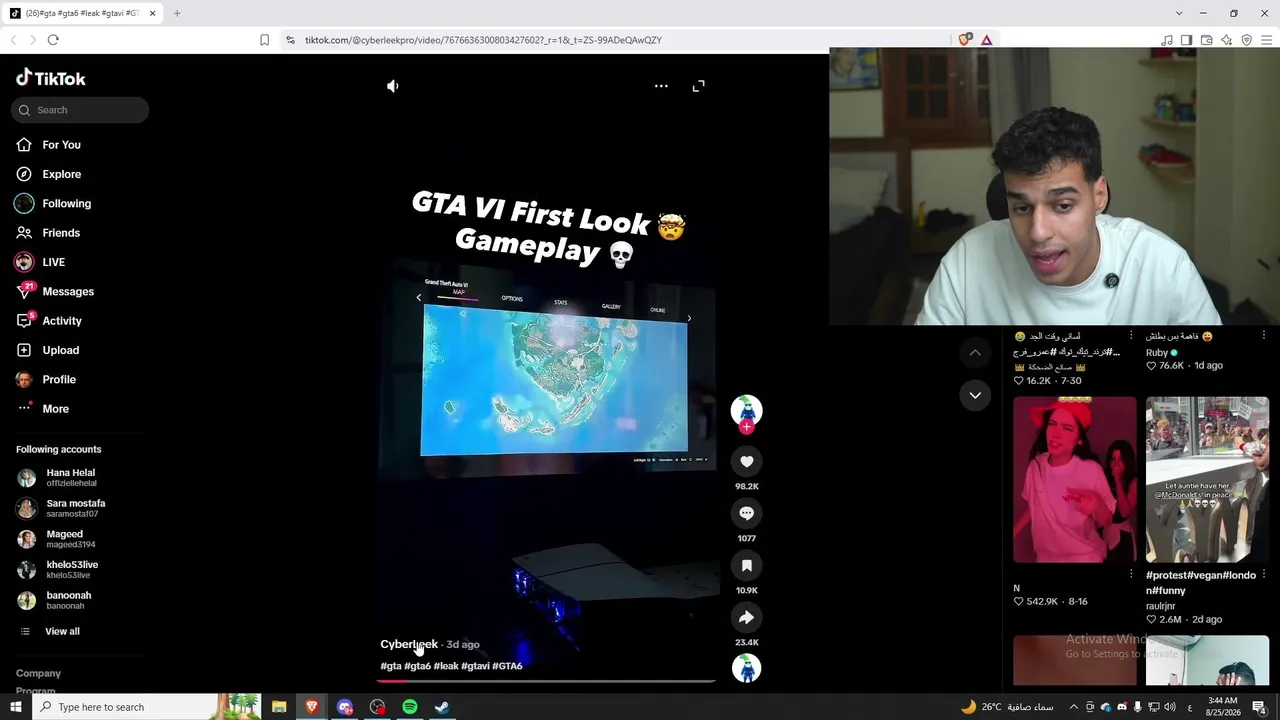
Task: Open the Cyberleek creator name
Action: 409,644
